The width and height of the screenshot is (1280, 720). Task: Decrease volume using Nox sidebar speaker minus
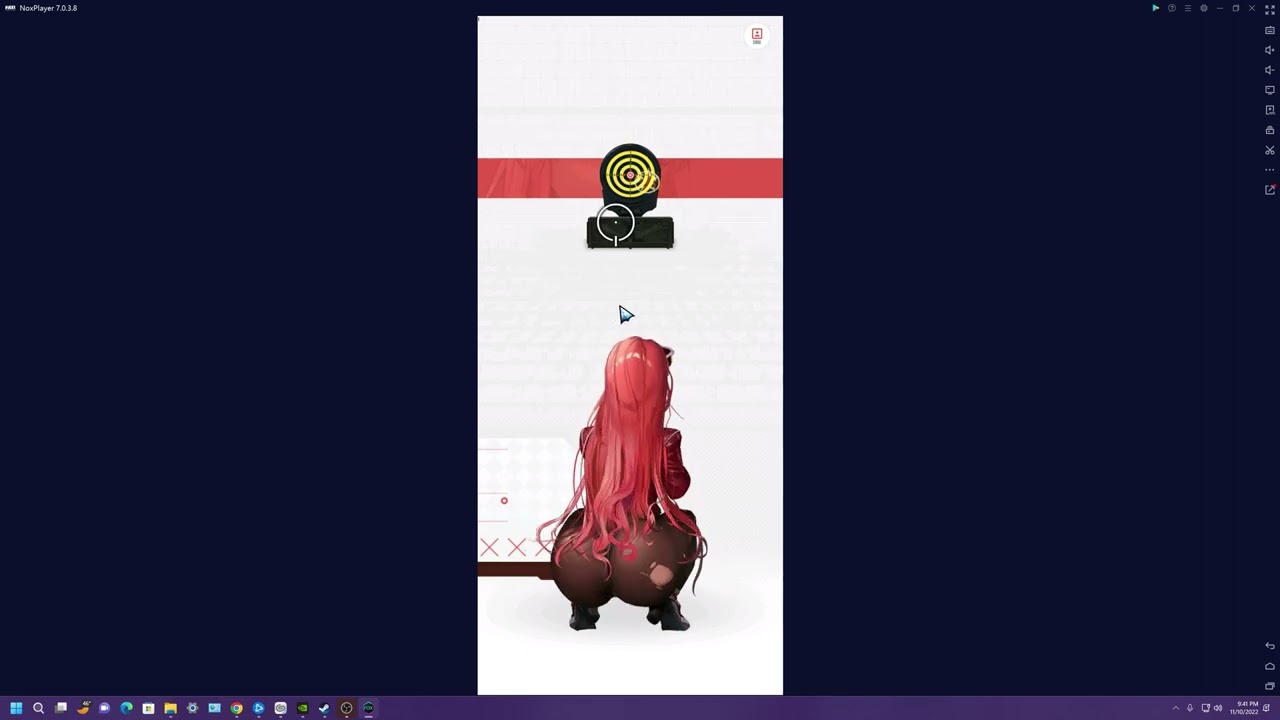(x=1270, y=70)
